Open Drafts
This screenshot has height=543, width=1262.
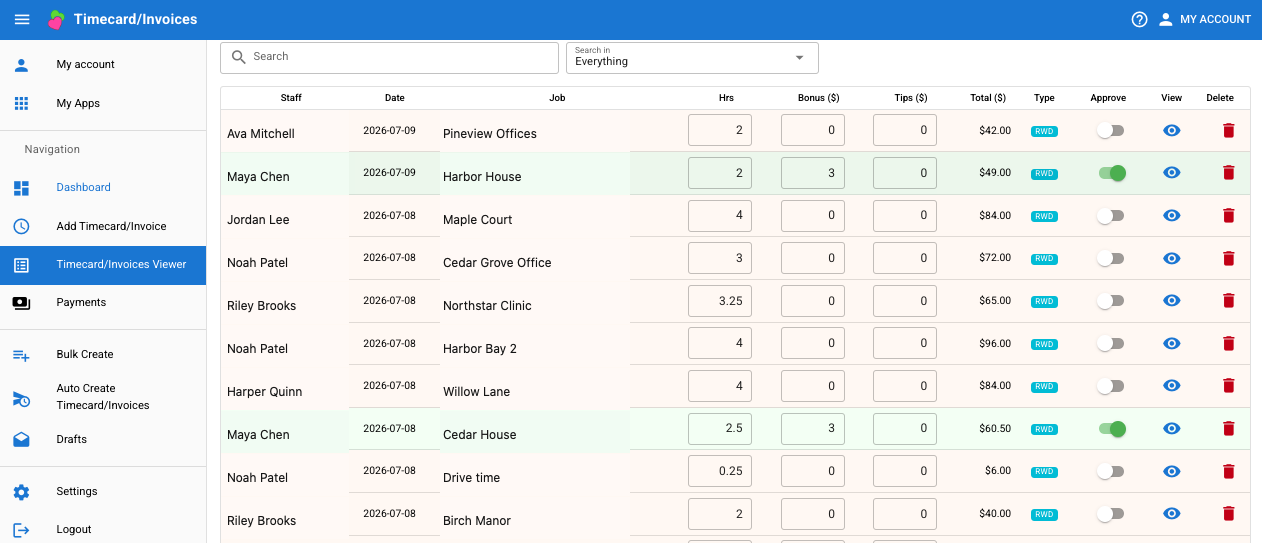coord(103,440)
